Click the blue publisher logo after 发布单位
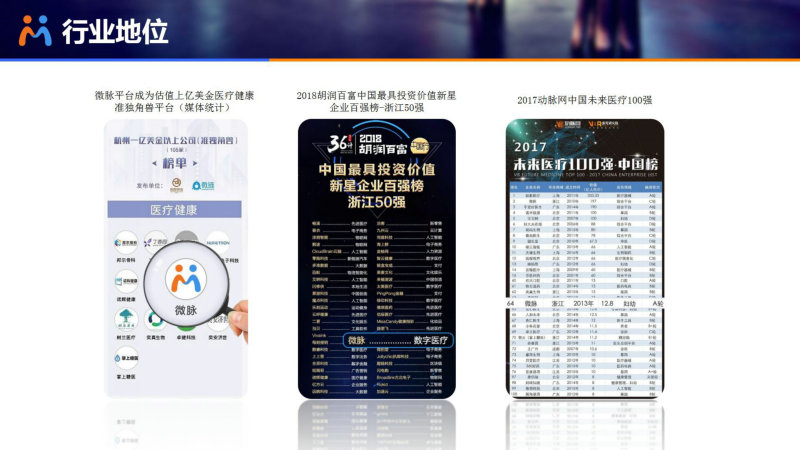 point(203,185)
